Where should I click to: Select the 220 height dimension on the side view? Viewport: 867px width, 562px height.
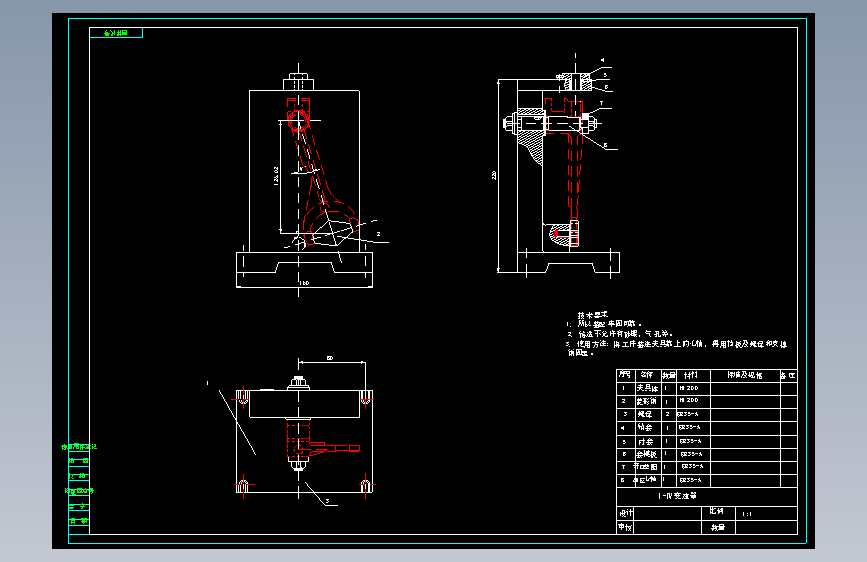click(494, 175)
